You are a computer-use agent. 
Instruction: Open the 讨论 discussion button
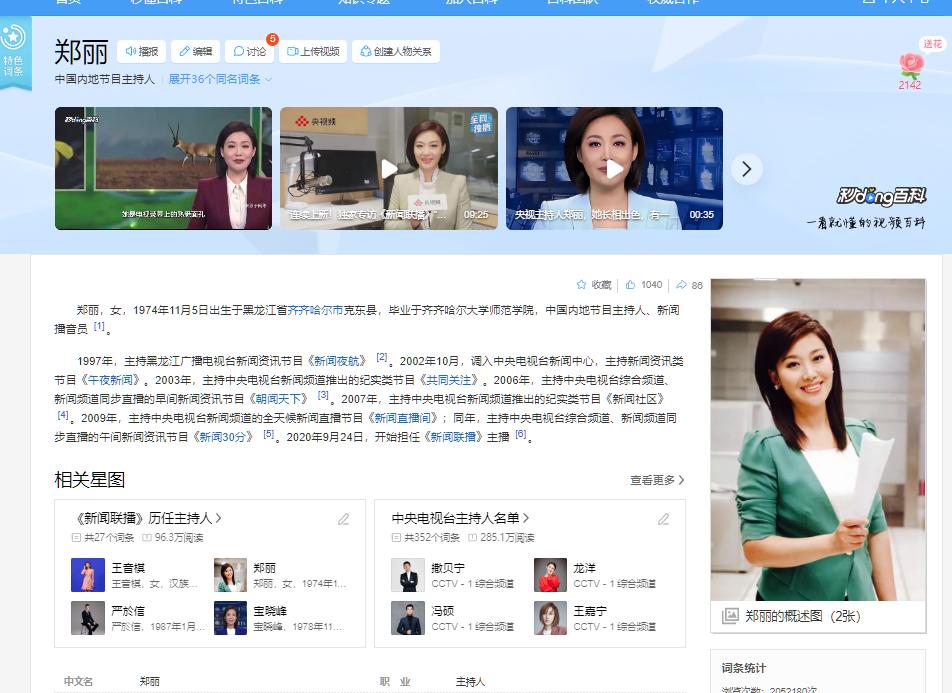pyautogui.click(x=250, y=52)
